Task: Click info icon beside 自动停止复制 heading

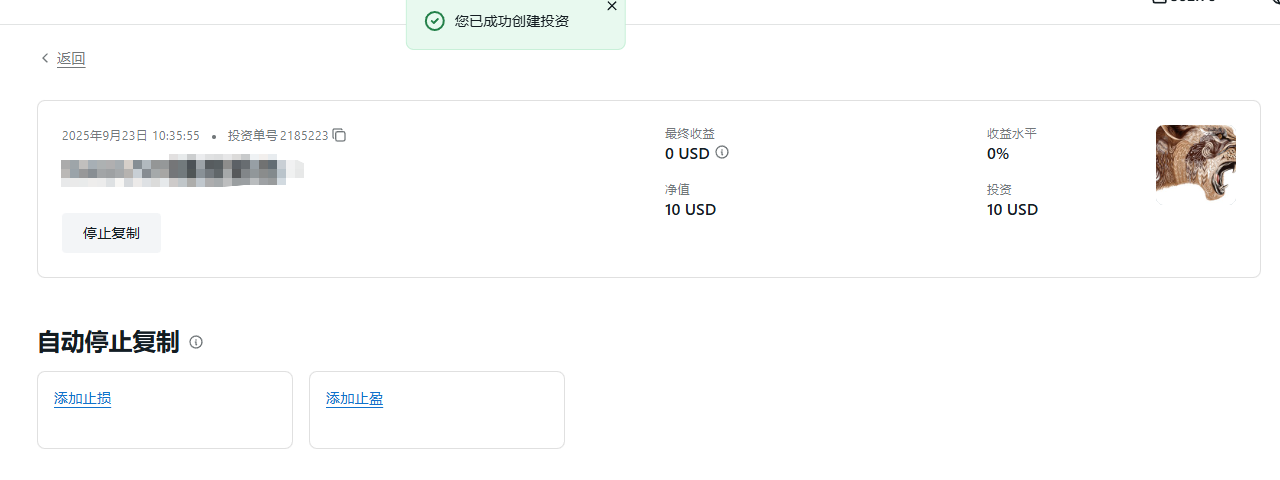Action: [x=196, y=342]
